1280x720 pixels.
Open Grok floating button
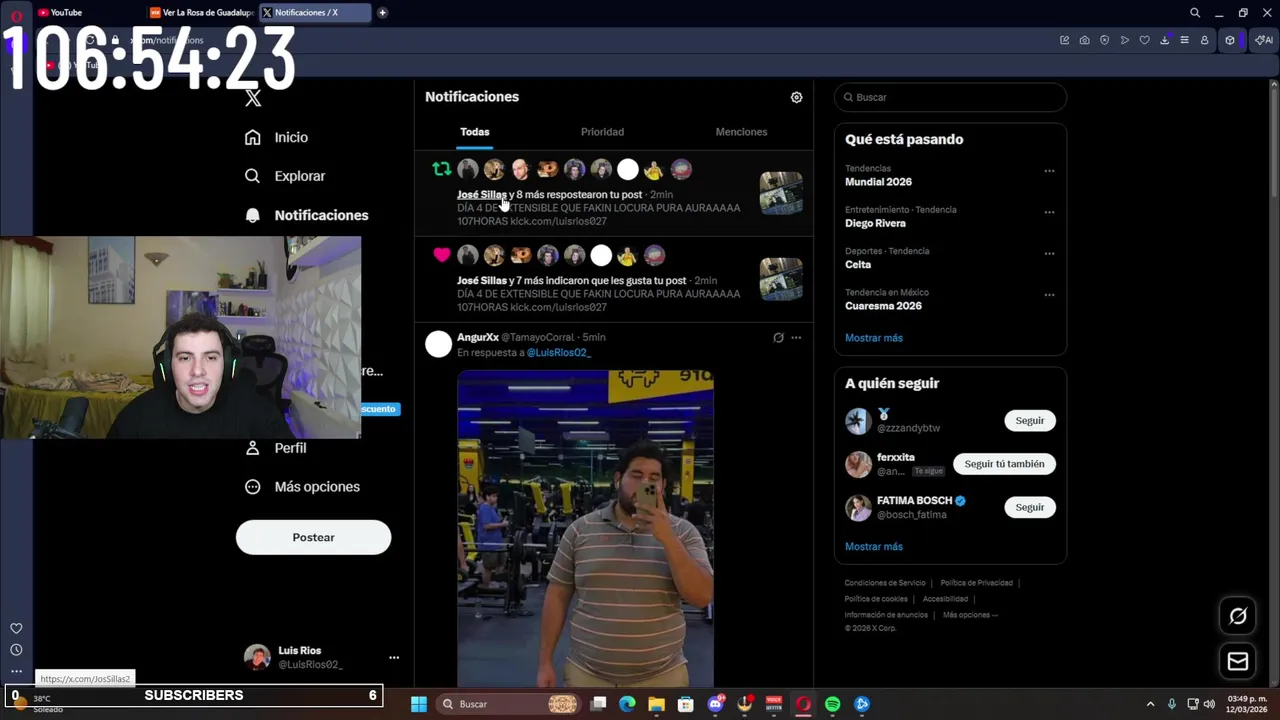1238,616
